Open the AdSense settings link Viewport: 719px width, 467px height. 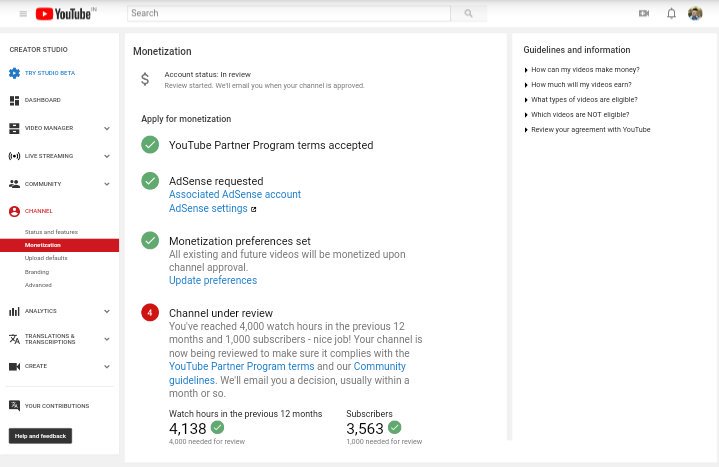pyautogui.click(x=208, y=208)
